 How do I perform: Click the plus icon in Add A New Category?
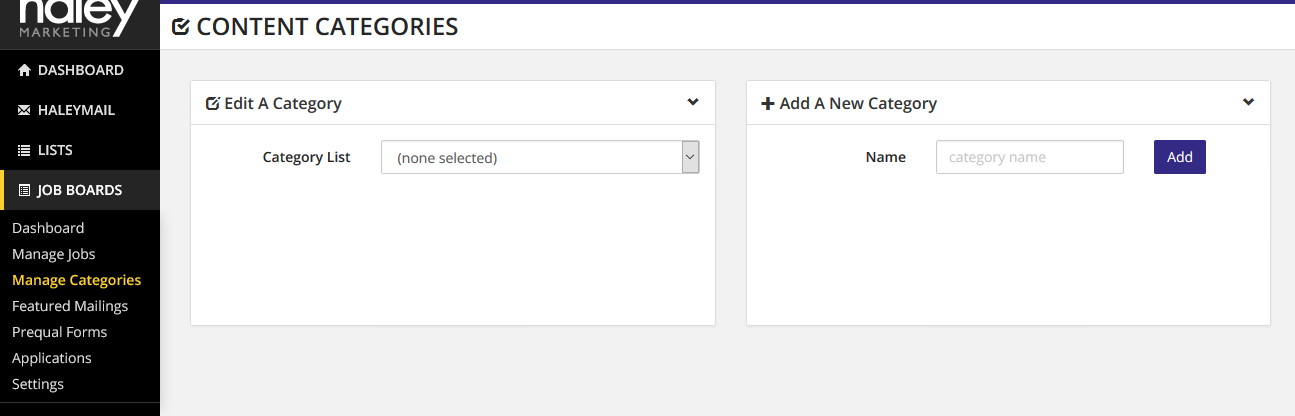click(x=768, y=103)
